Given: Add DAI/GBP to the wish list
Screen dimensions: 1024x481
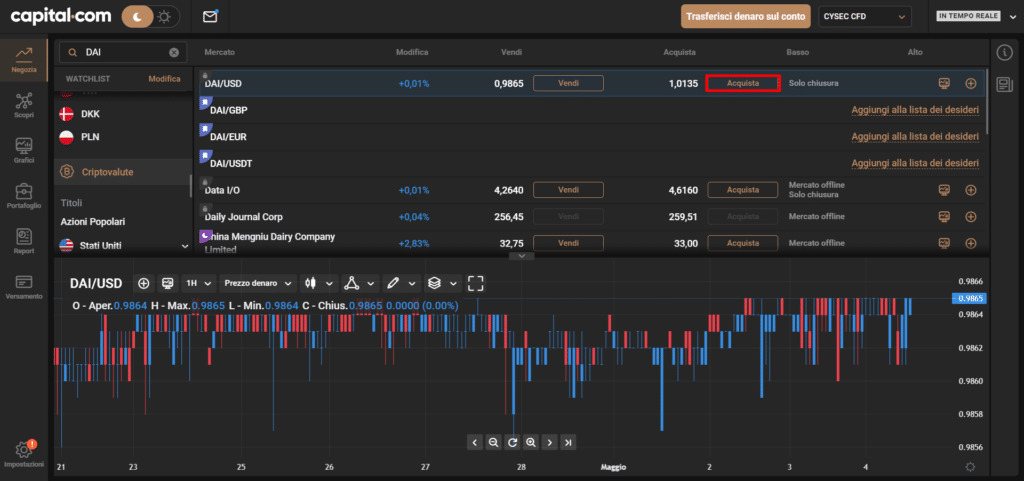Looking at the screenshot, I should coord(915,110).
